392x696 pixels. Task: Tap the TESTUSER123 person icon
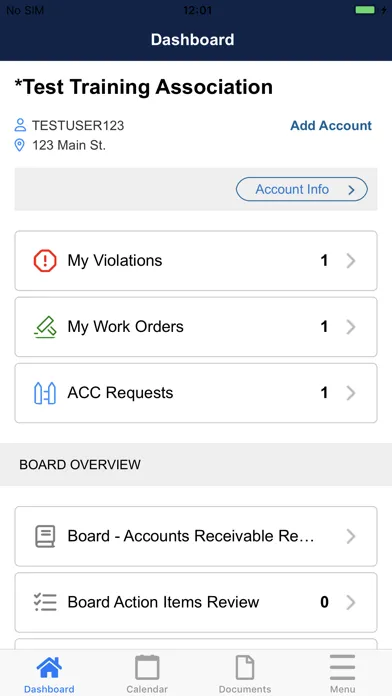pyautogui.click(x=20, y=125)
